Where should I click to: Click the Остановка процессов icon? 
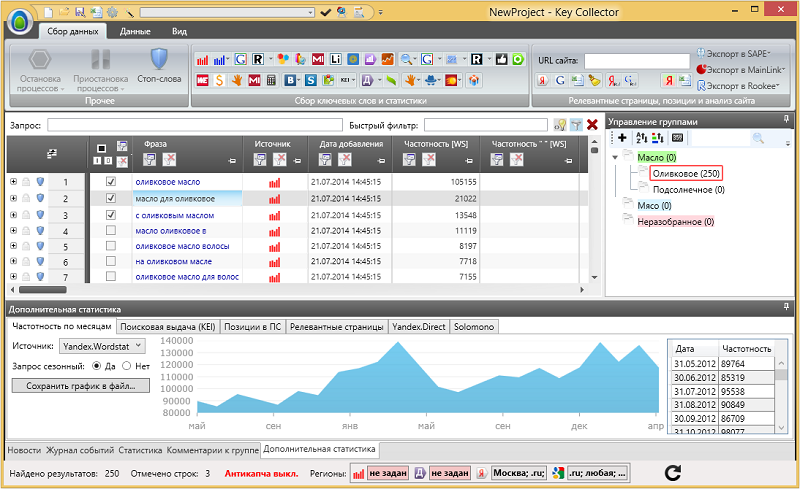tap(40, 58)
